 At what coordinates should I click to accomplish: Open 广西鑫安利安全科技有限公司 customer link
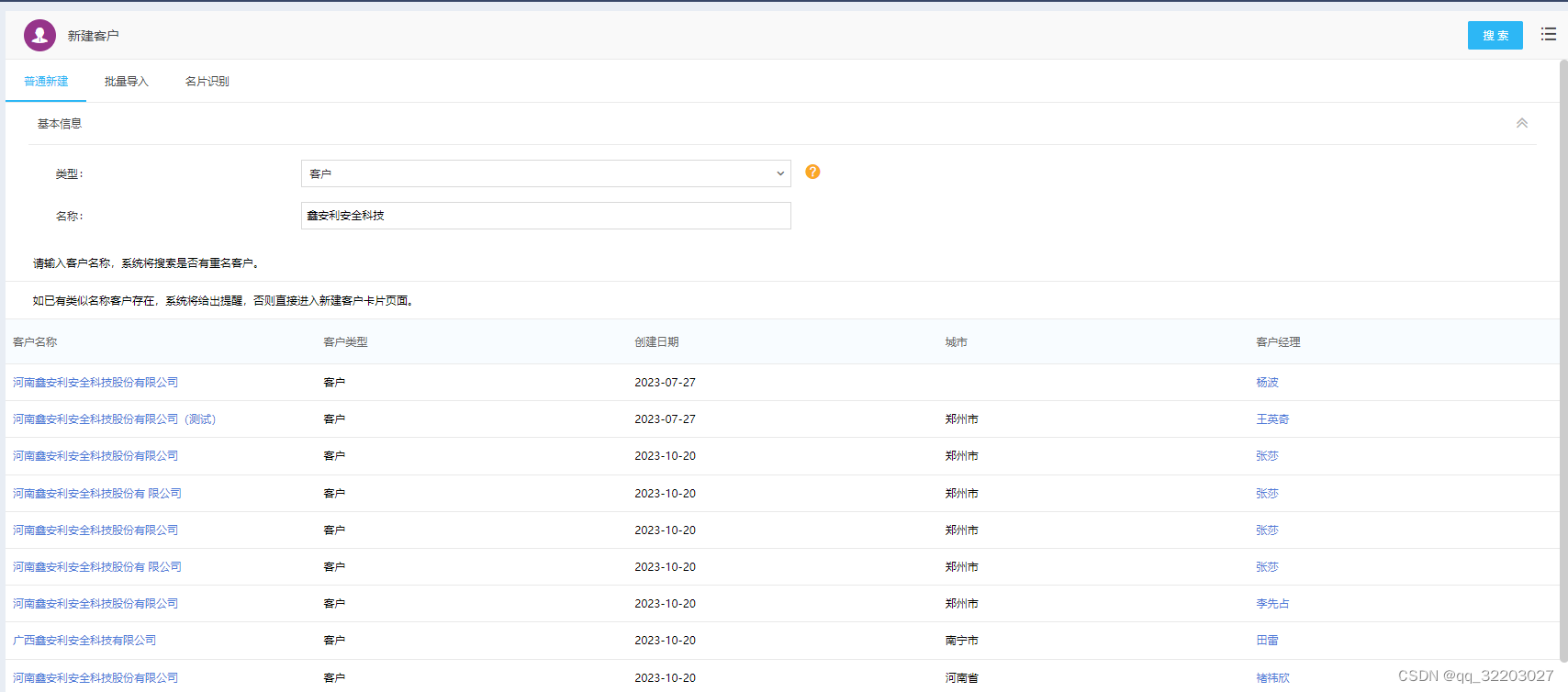click(84, 640)
